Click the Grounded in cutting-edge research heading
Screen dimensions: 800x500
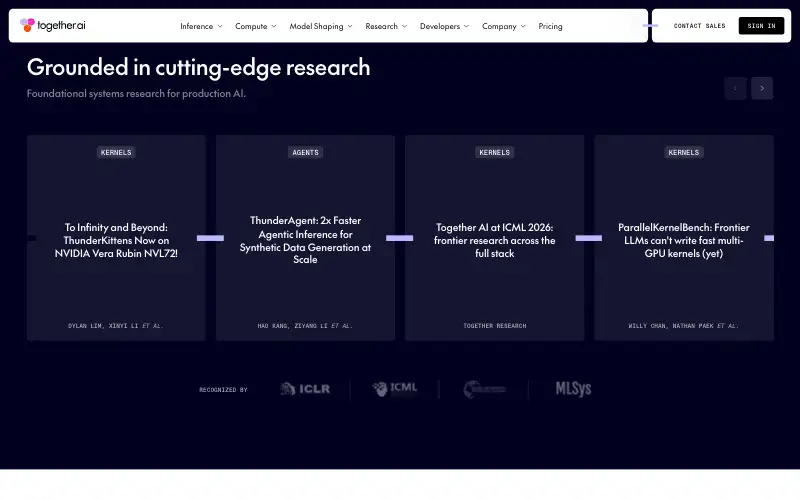pyautogui.click(x=198, y=67)
